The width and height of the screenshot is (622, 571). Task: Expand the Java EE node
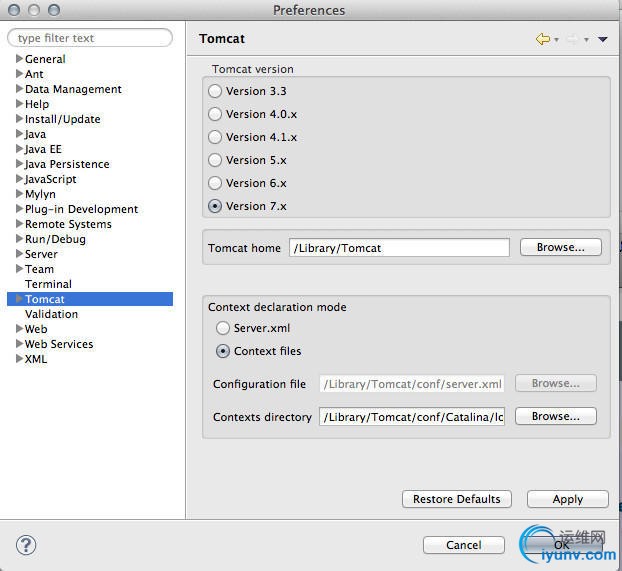(19, 149)
